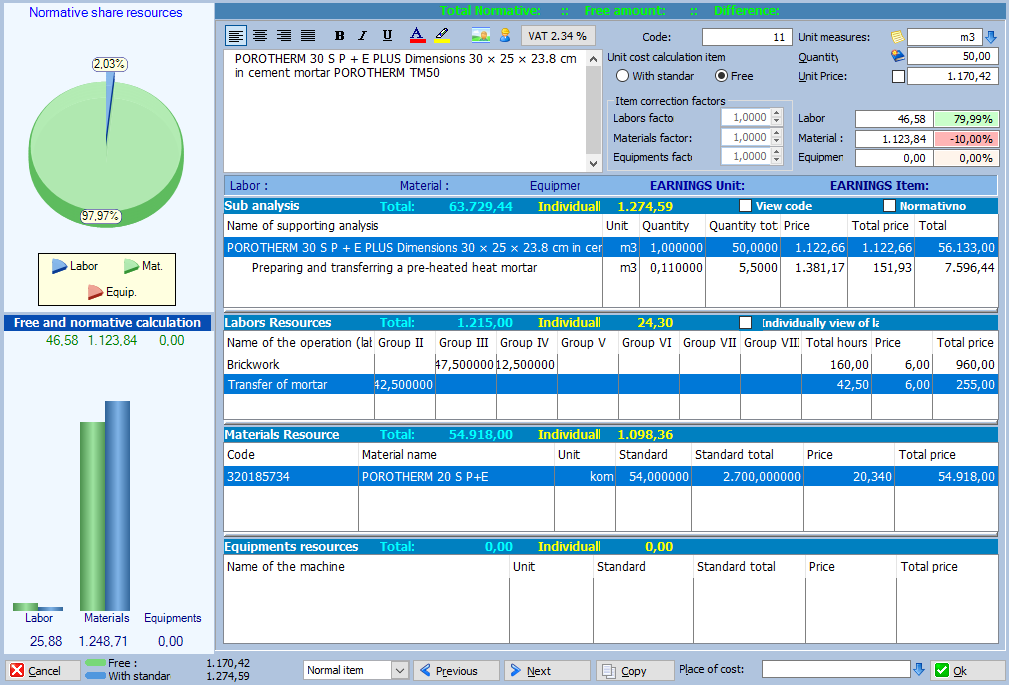Align description text left
This screenshot has height=685, width=1009.
click(x=236, y=36)
